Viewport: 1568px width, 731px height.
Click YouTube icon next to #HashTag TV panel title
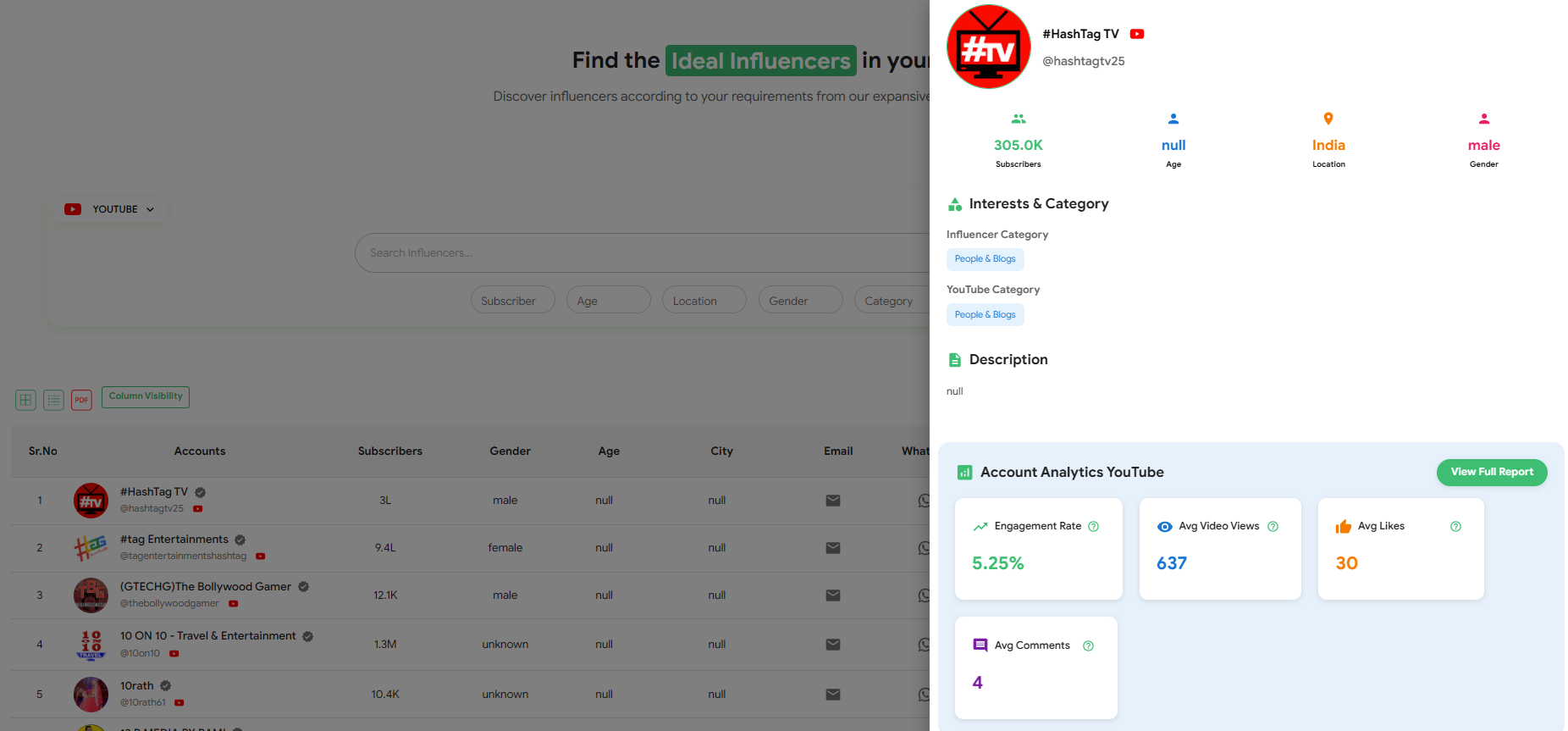click(1137, 34)
